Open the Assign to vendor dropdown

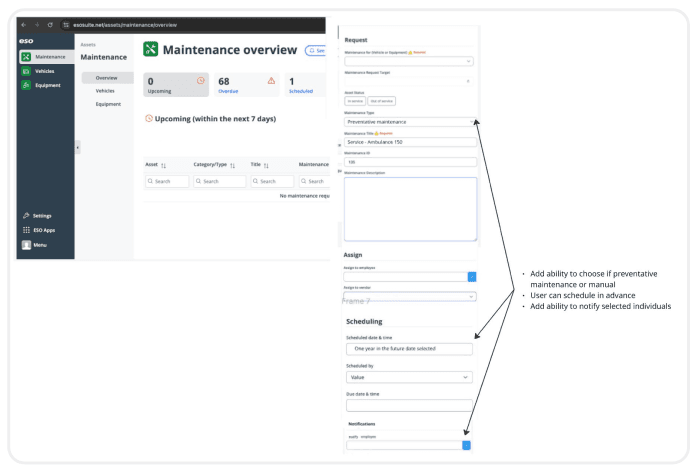point(410,296)
